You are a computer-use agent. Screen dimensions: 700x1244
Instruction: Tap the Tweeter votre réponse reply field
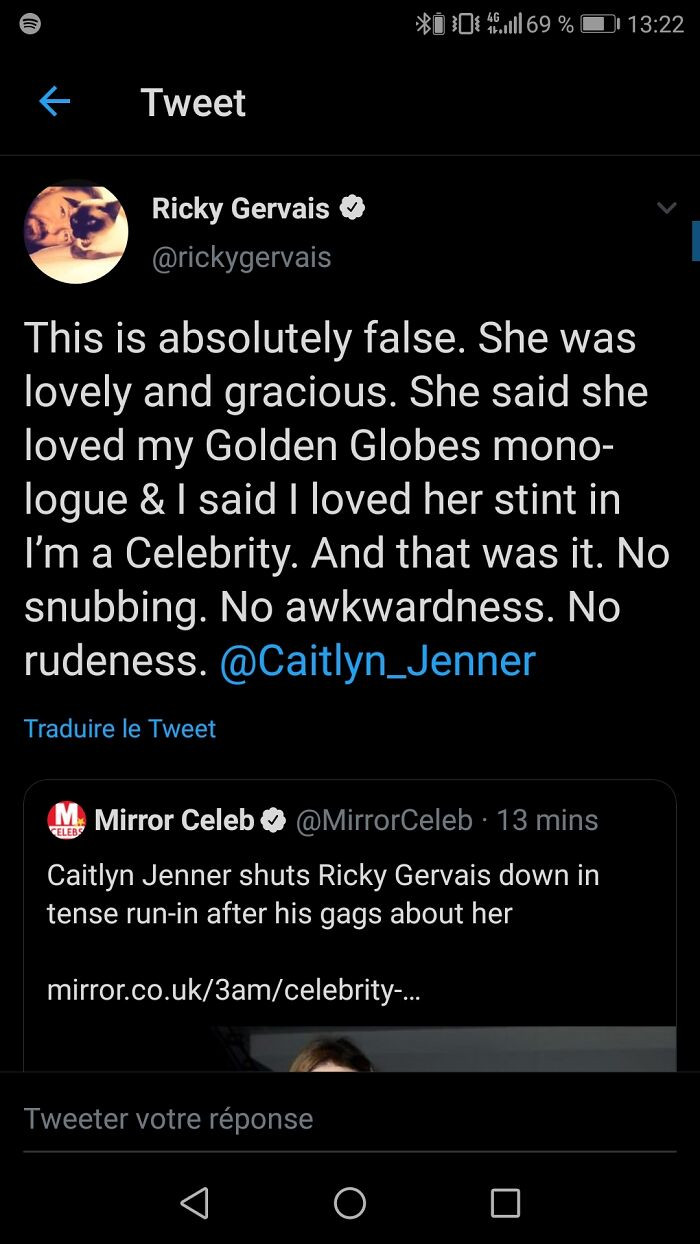pos(168,1118)
